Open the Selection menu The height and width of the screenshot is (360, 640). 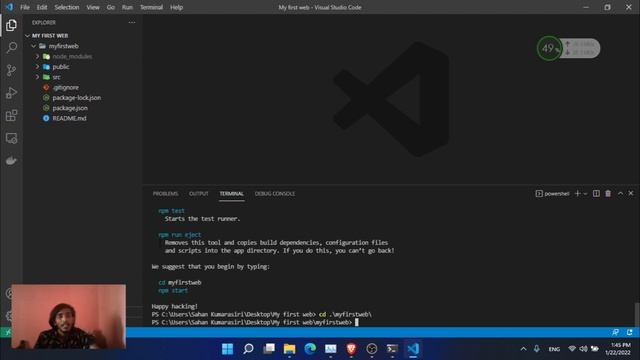[x=67, y=7]
